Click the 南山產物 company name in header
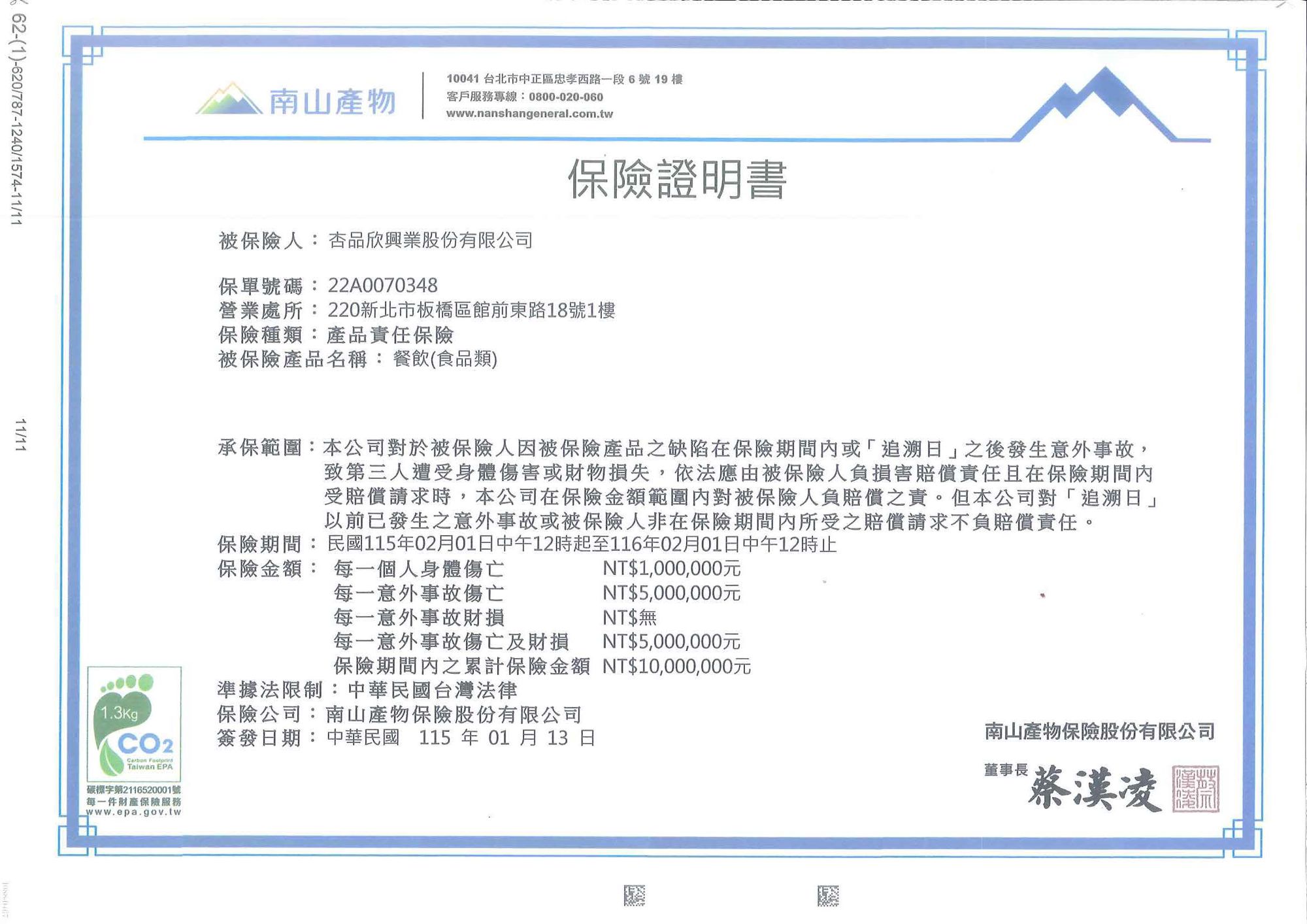This screenshot has width=1307, height=924. (332, 102)
